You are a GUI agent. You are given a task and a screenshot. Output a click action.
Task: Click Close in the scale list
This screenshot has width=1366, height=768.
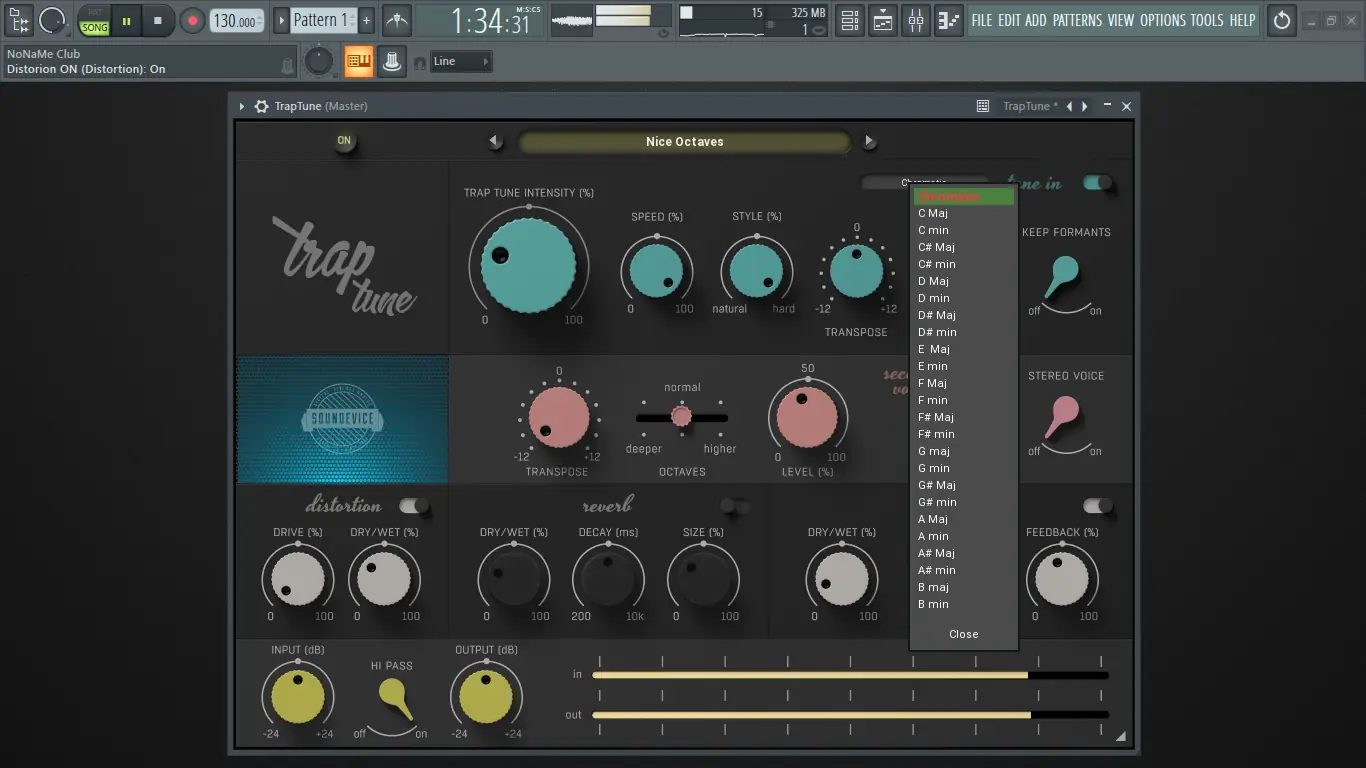[964, 634]
